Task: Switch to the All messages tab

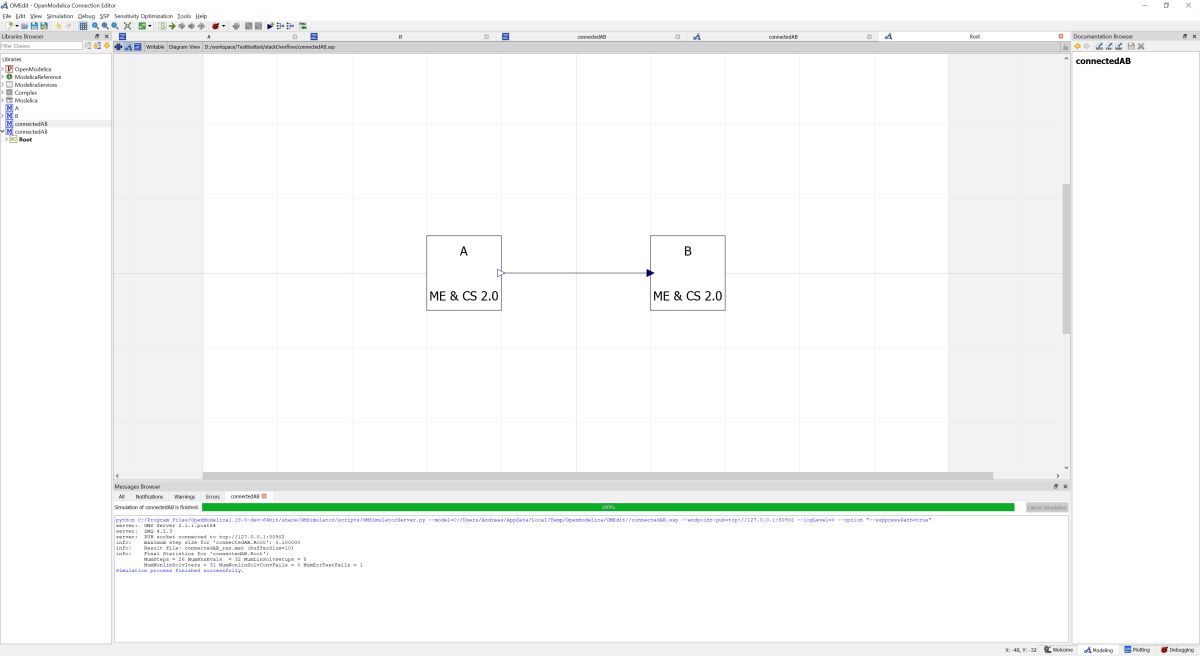Action: pos(122,496)
